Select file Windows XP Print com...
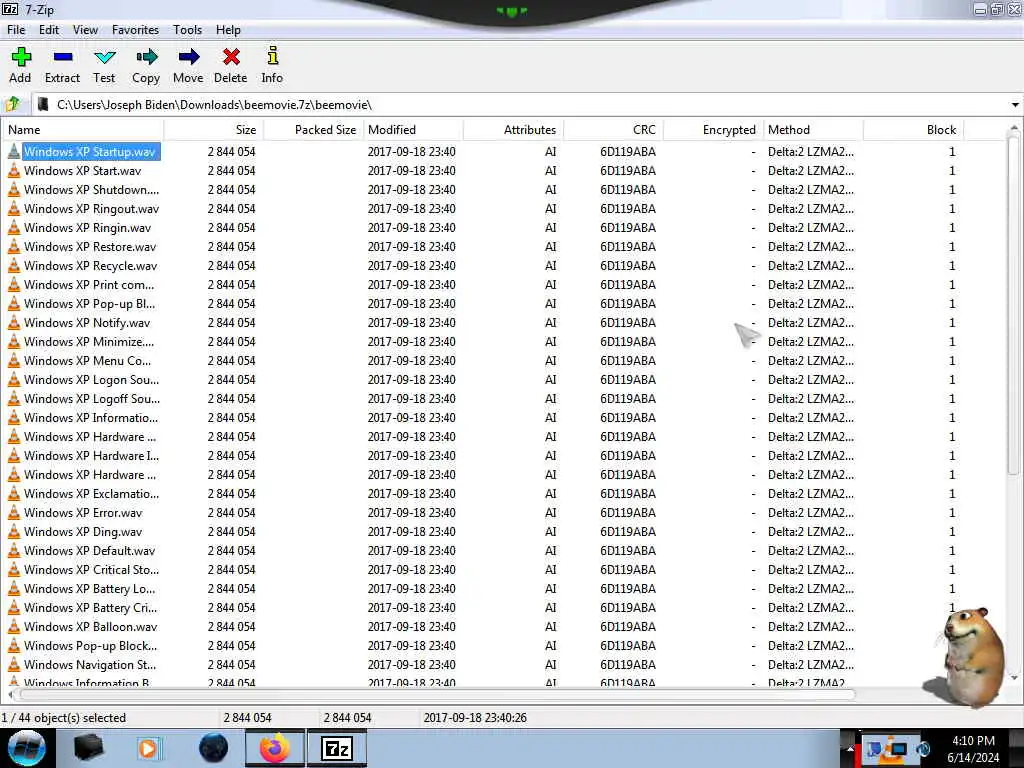This screenshot has height=768, width=1024. point(89,284)
